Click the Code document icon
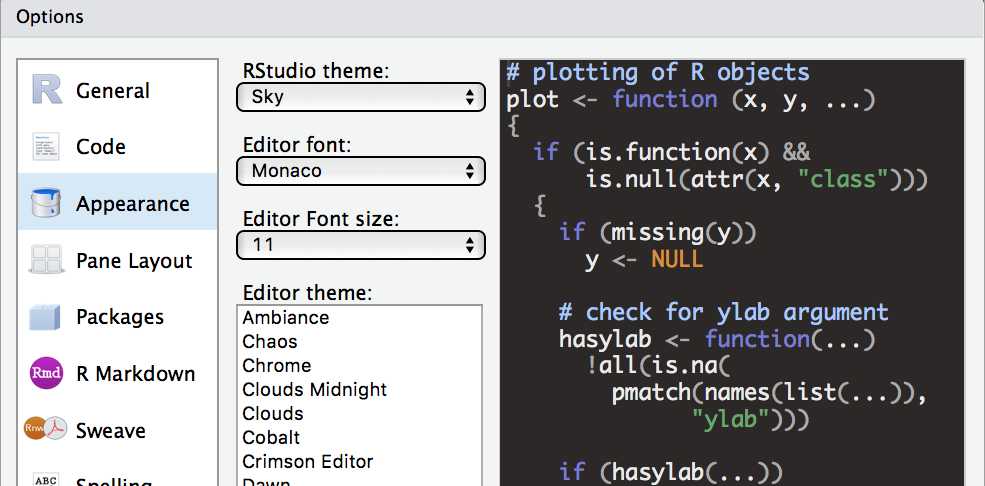This screenshot has height=486, width=985. point(47,147)
